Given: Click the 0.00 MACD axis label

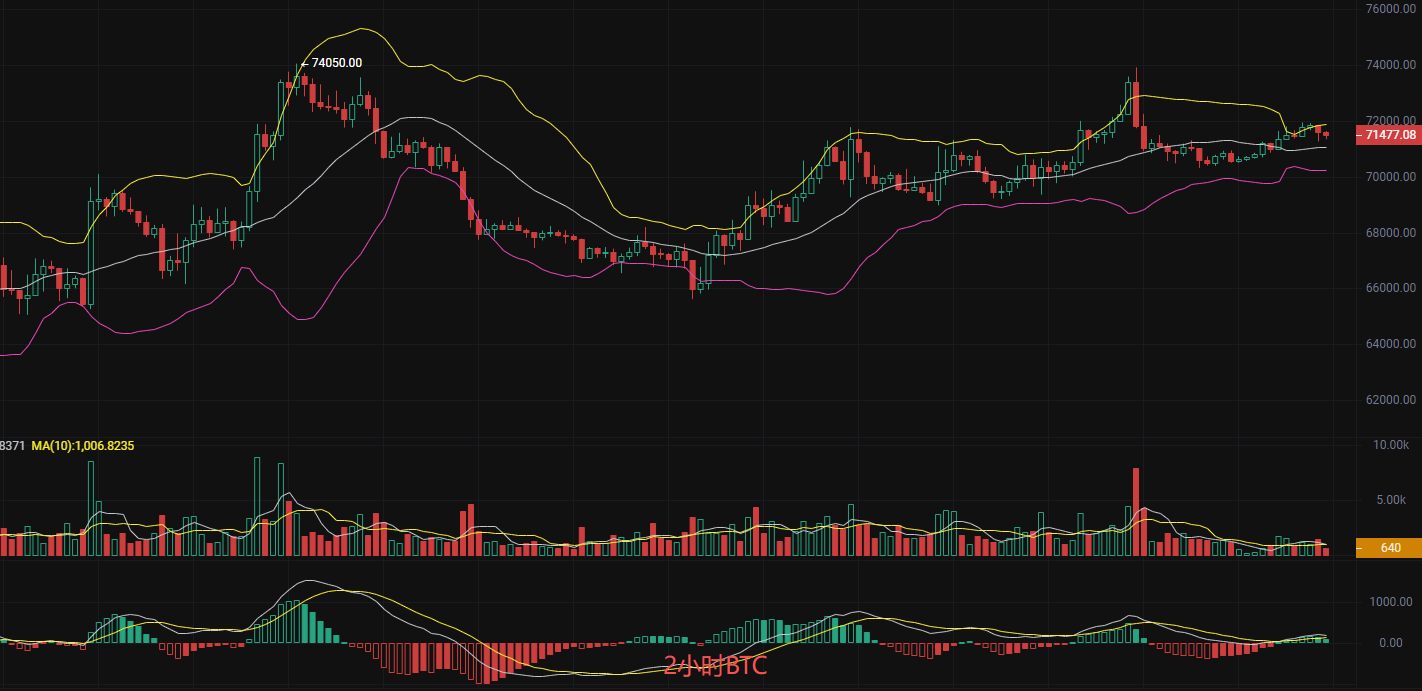Looking at the screenshot, I should coord(1391,643).
